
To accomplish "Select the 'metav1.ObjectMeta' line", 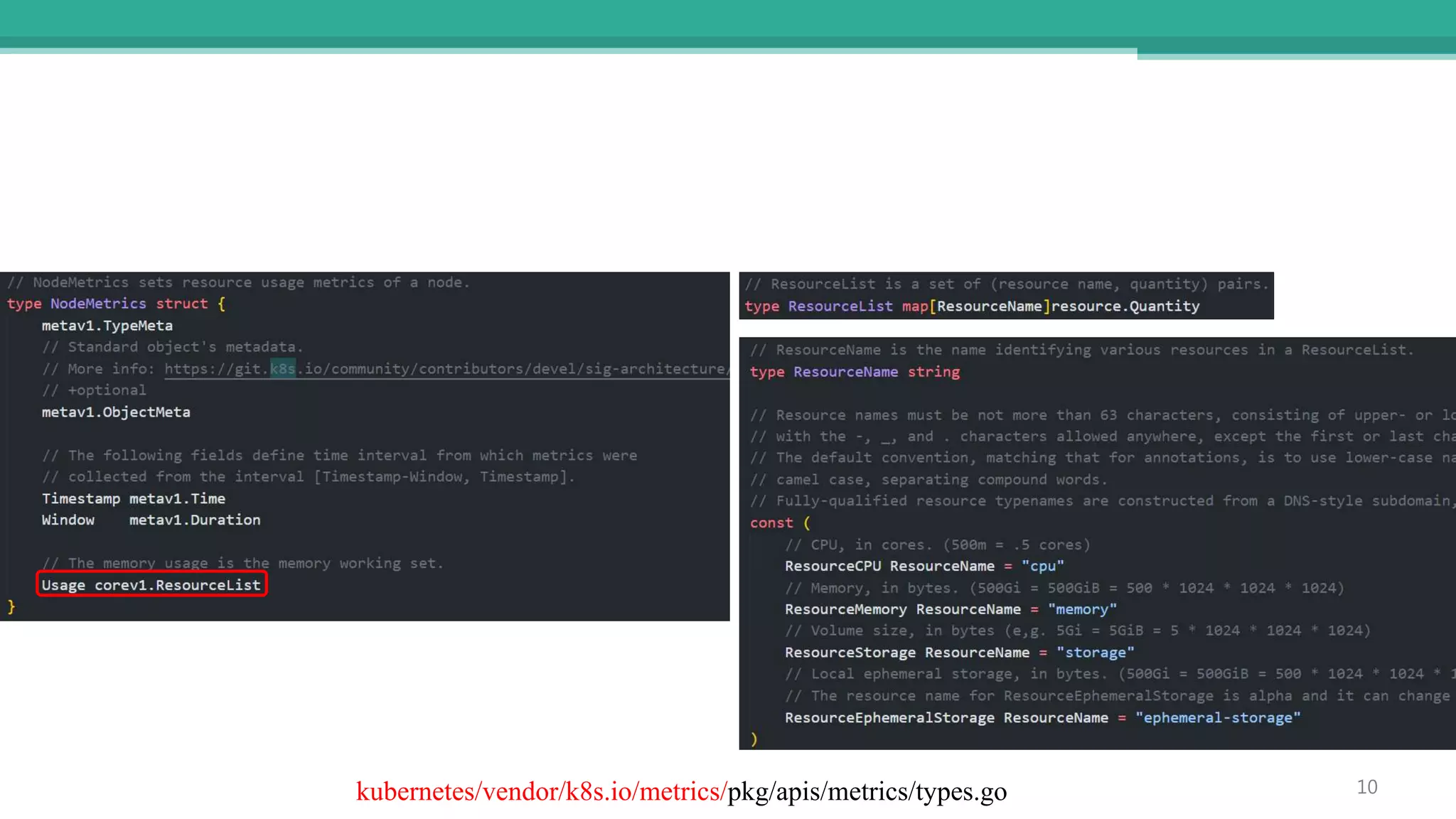I will (116, 412).
